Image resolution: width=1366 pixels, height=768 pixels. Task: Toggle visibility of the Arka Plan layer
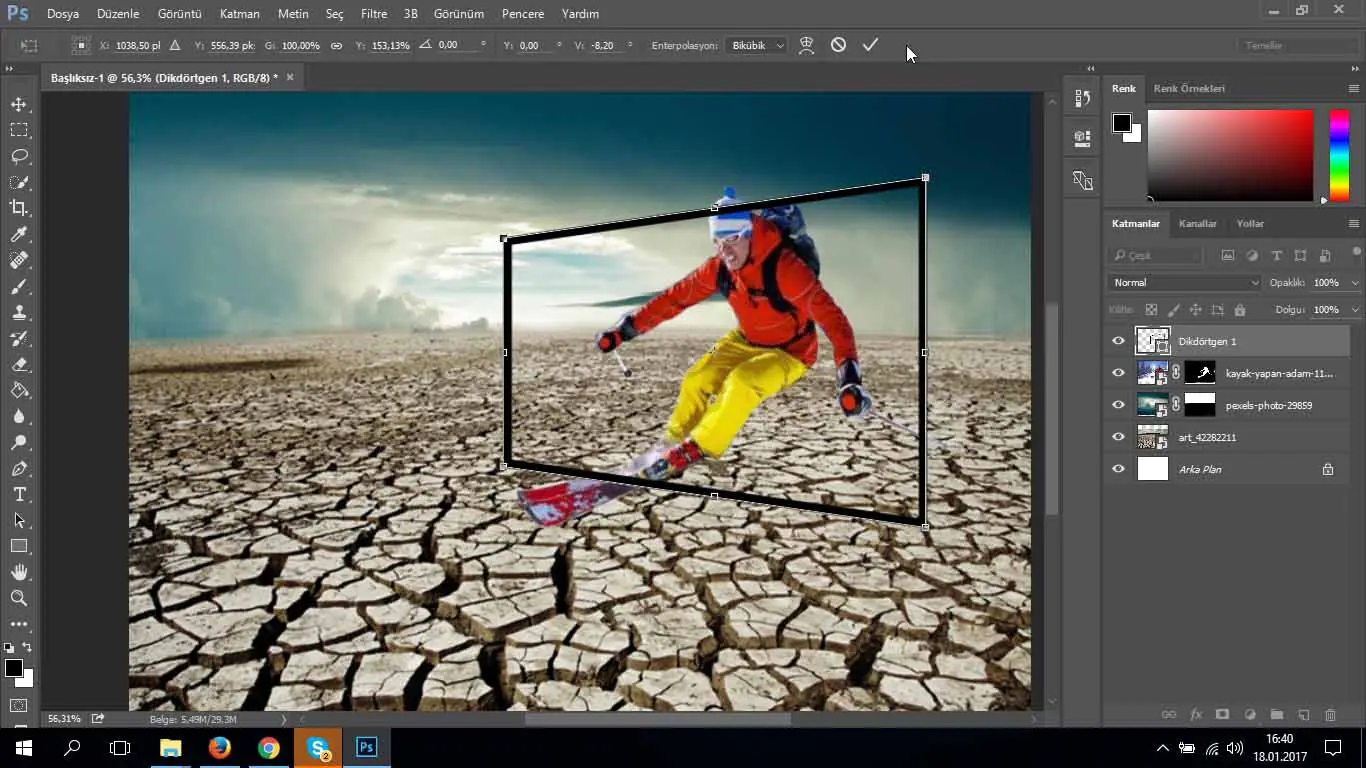[x=1118, y=469]
